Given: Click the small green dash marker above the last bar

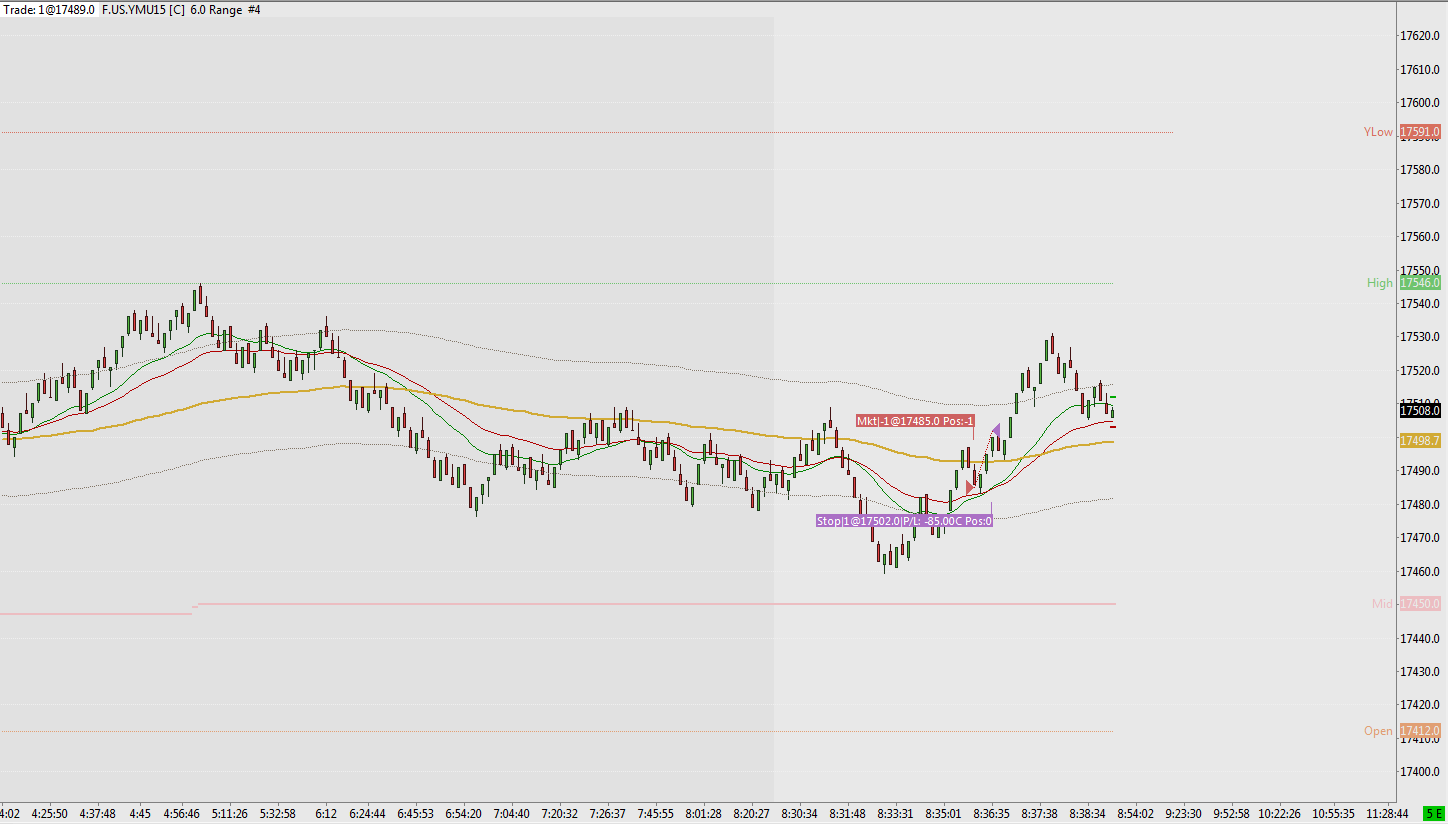Looking at the screenshot, I should (1113, 397).
